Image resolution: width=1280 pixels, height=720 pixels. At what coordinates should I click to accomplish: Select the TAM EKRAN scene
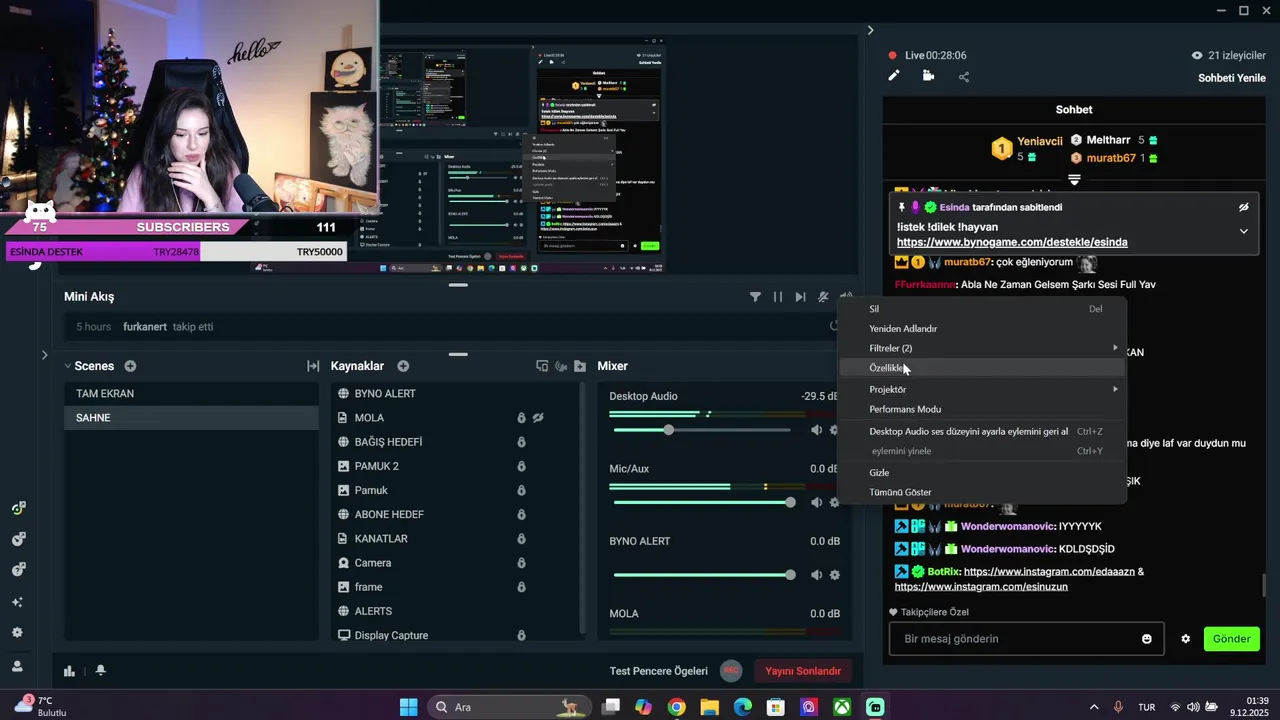pos(192,394)
